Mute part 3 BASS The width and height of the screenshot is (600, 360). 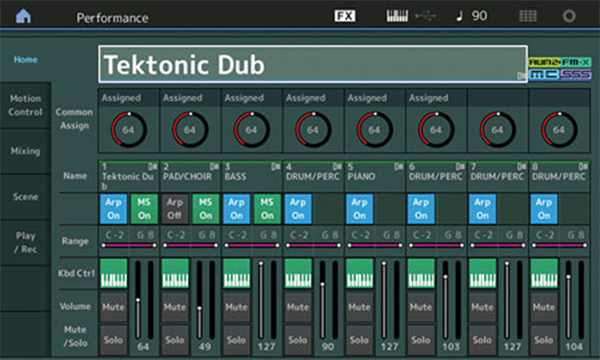pos(237,307)
